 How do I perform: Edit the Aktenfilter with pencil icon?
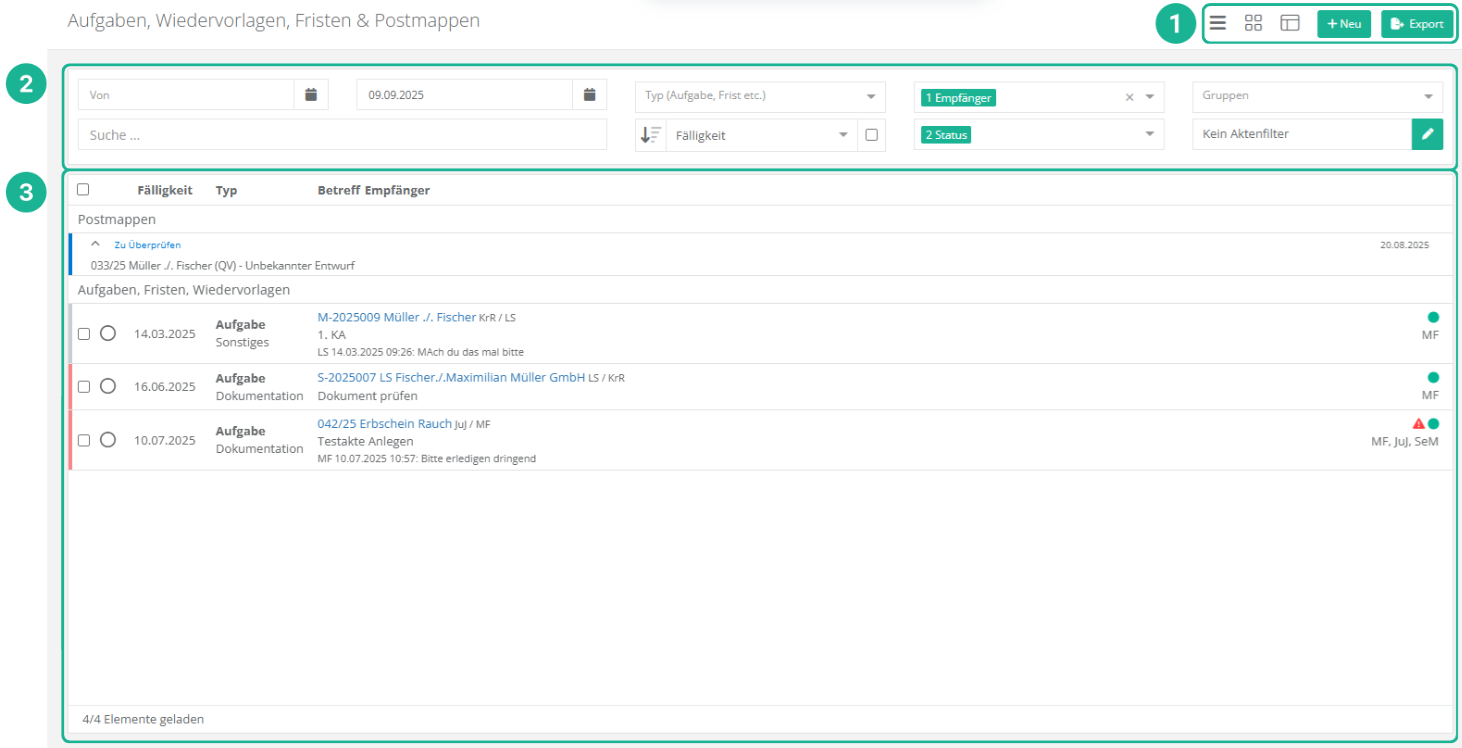(x=1427, y=134)
